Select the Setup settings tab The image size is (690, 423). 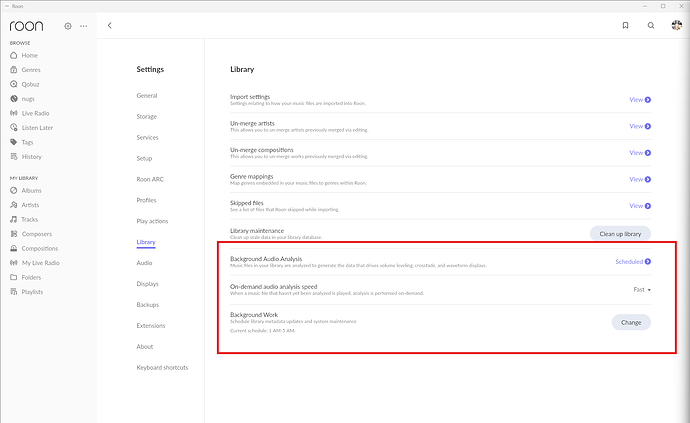click(144, 158)
